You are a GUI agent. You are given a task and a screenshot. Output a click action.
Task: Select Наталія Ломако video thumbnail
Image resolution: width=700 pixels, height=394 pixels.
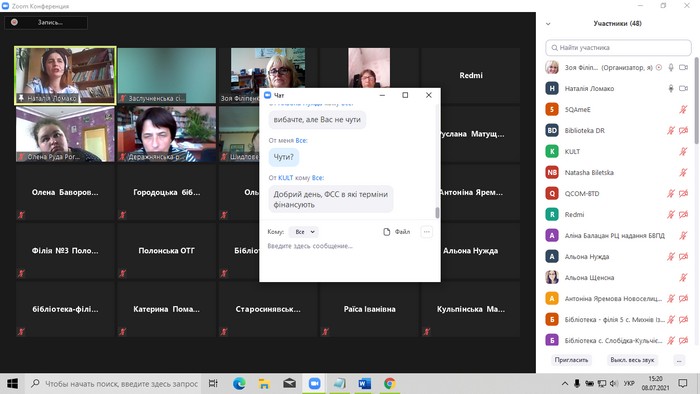65,76
